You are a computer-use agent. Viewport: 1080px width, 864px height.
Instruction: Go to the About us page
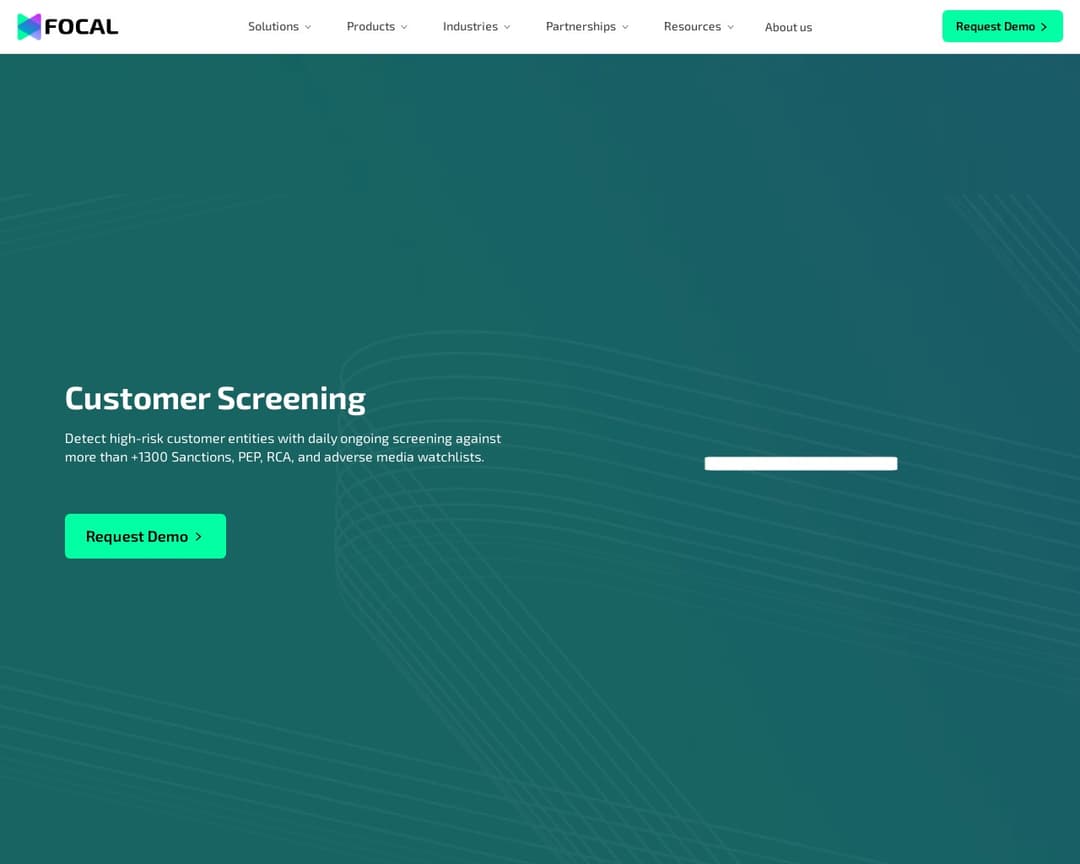pos(788,27)
